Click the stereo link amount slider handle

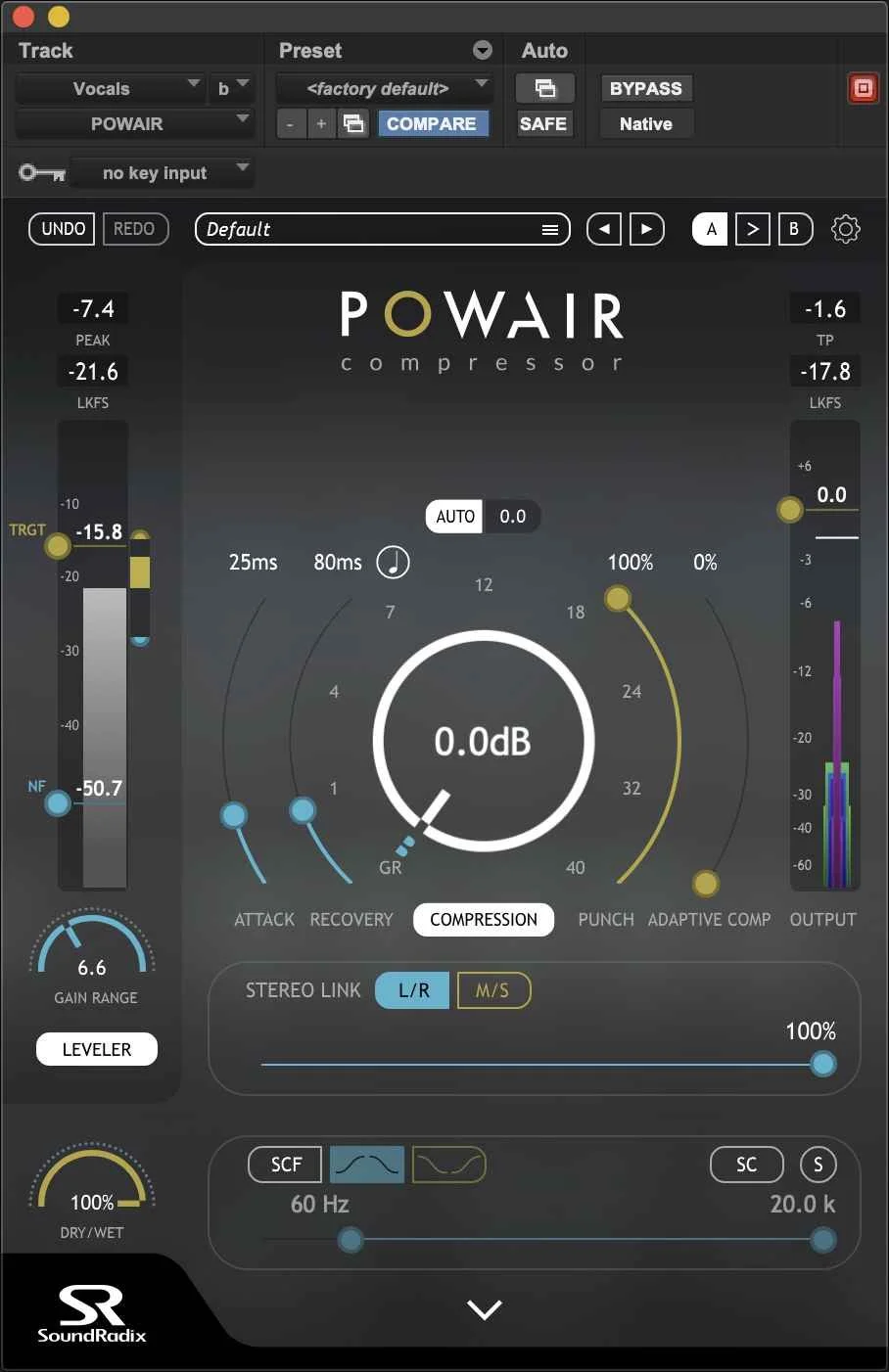823,1064
